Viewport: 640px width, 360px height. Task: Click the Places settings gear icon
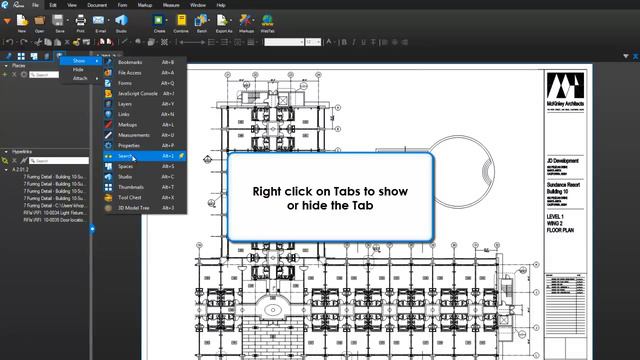[x=24, y=75]
